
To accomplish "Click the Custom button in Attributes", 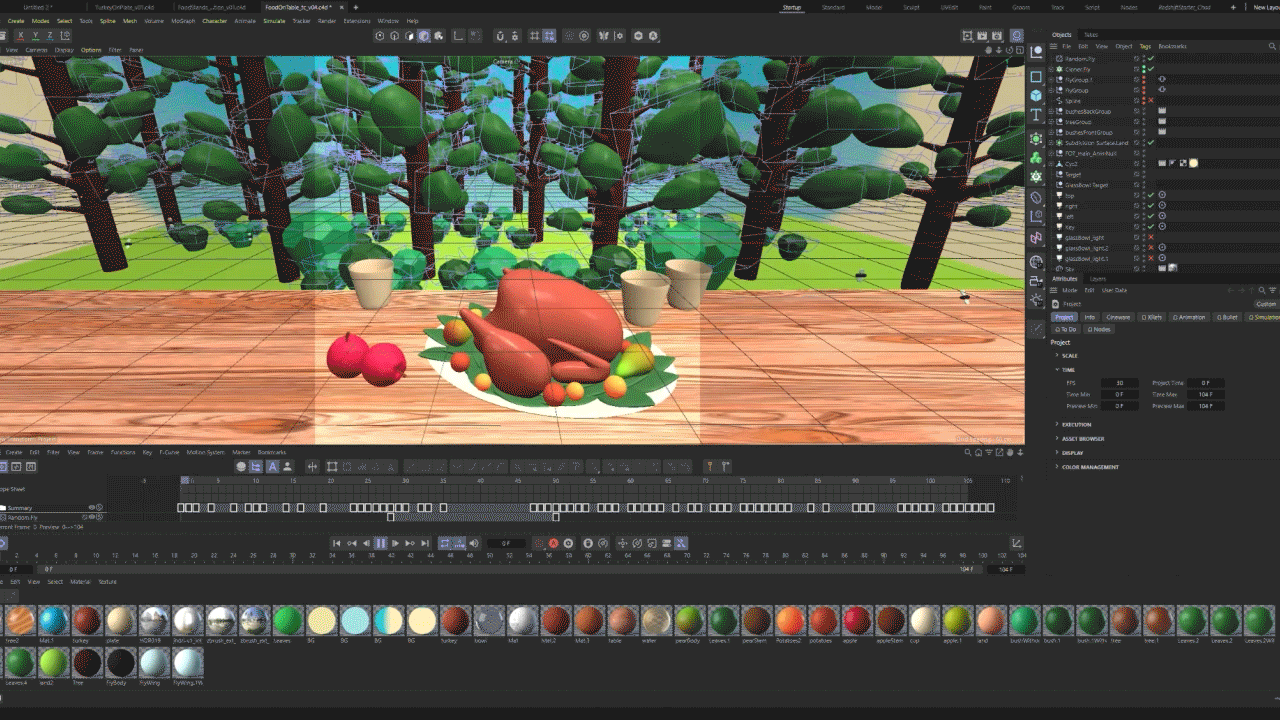I will pyautogui.click(x=1266, y=304).
